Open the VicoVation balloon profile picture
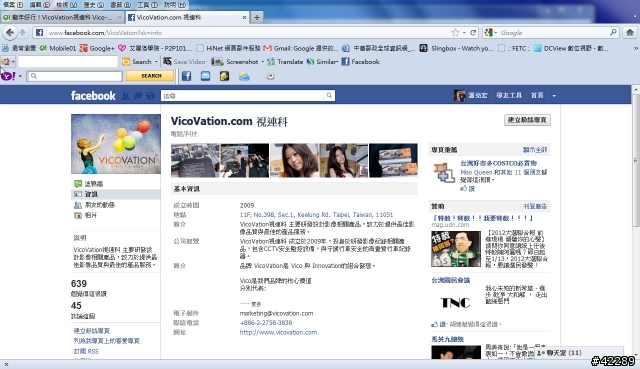Image resolution: width=640 pixels, height=369 pixels. pos(116,144)
